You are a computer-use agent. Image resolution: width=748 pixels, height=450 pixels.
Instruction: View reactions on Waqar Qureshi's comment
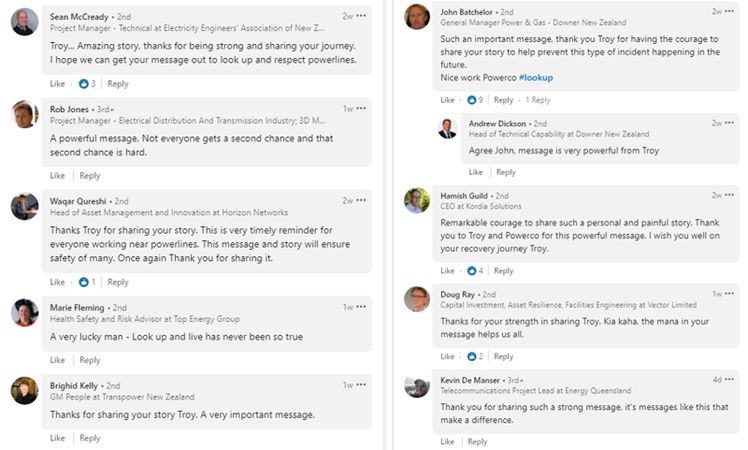point(88,282)
